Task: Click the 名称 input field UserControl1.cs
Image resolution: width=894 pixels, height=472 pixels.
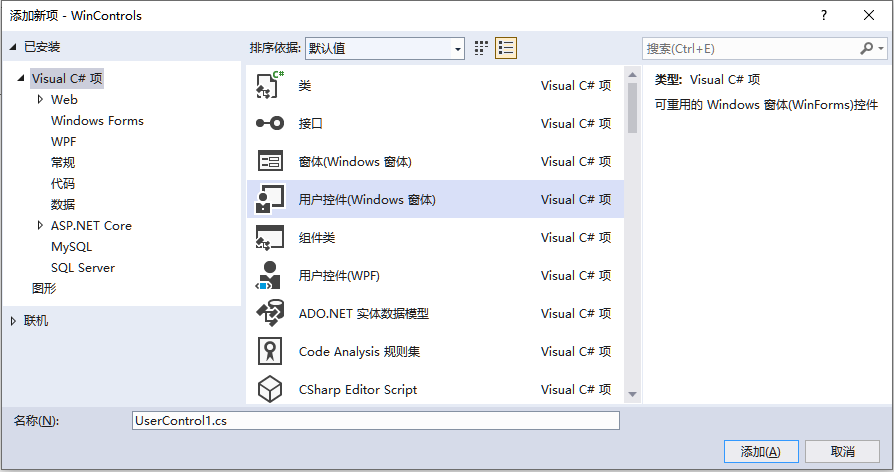Action: [376, 421]
